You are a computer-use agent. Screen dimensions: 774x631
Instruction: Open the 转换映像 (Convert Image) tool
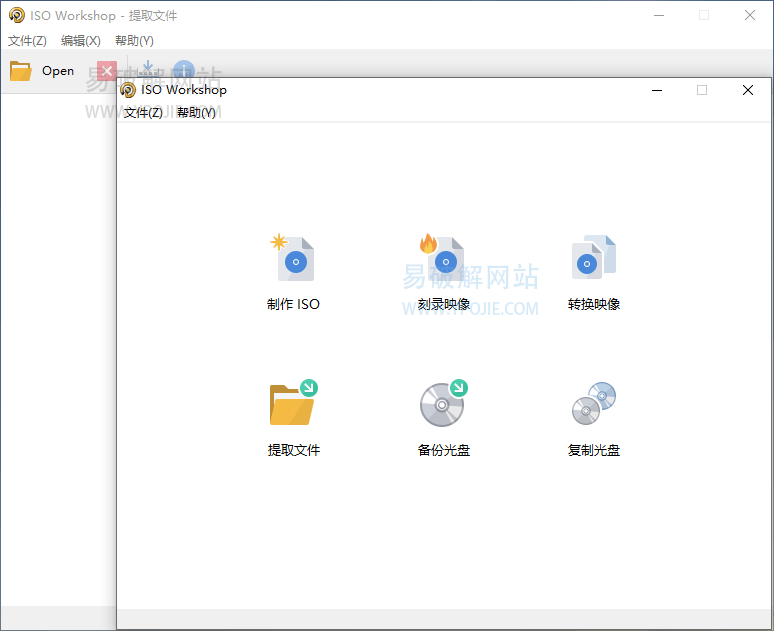(x=593, y=272)
